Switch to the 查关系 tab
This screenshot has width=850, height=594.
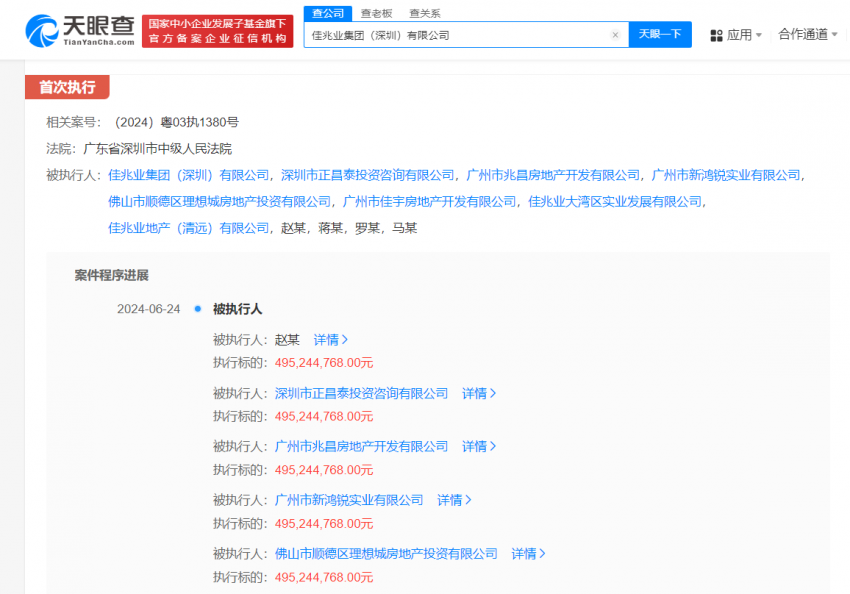[x=424, y=14]
